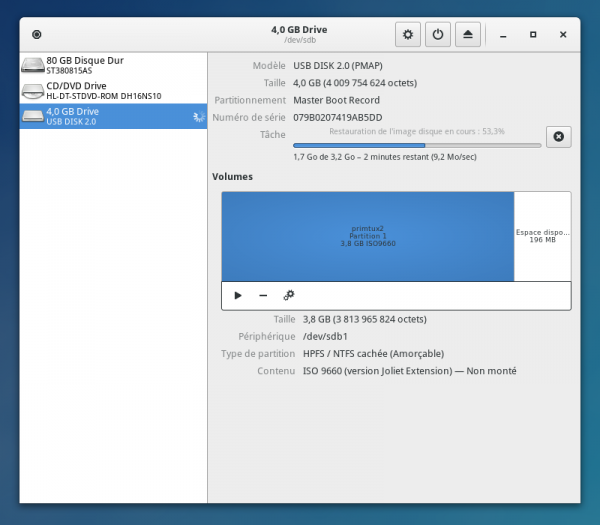Close the Disks window
Viewport: 600px width, 525px height.
(x=563, y=34)
